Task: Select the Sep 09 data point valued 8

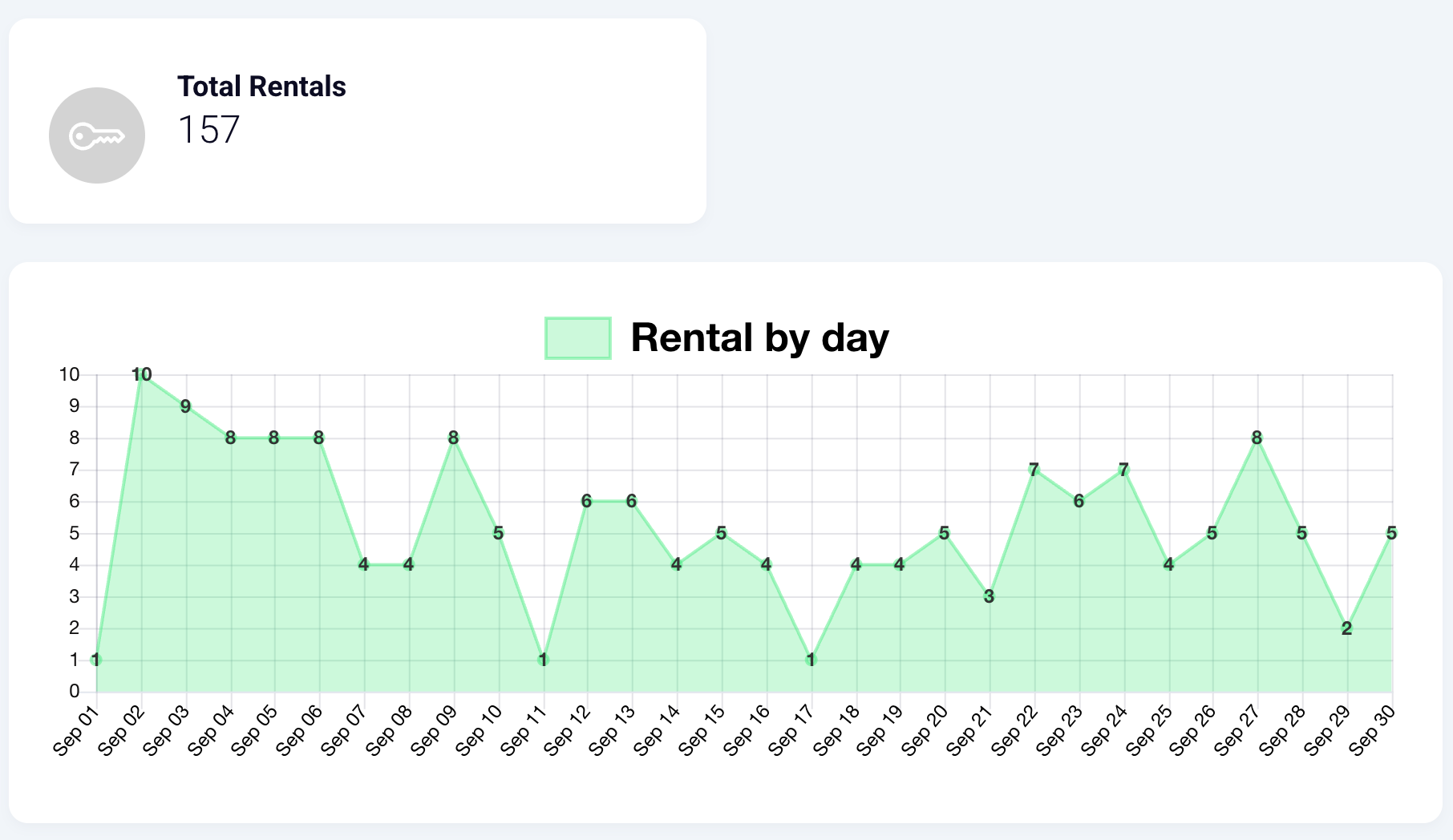Action: (x=454, y=438)
